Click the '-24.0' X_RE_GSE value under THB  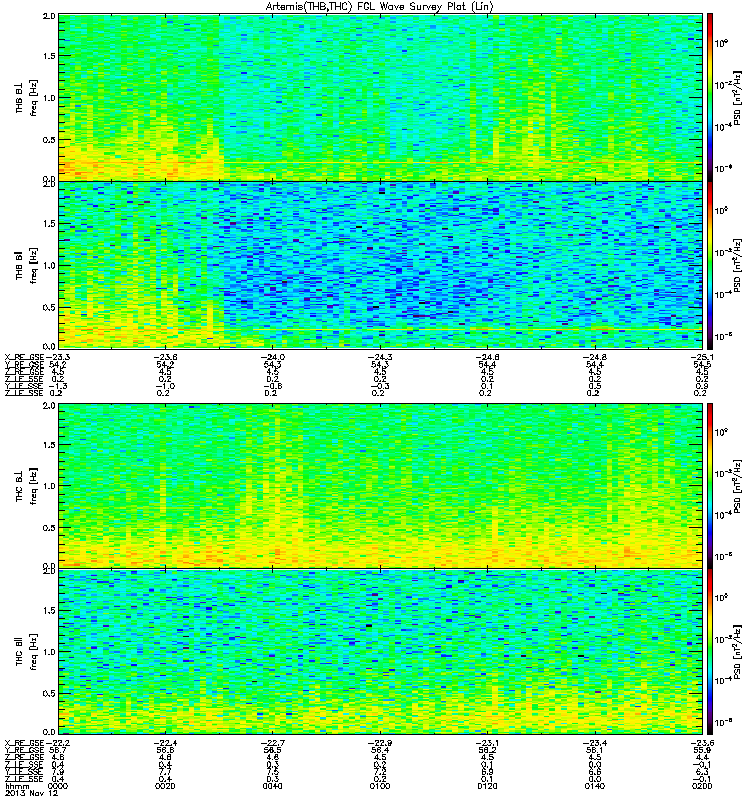pos(272,357)
